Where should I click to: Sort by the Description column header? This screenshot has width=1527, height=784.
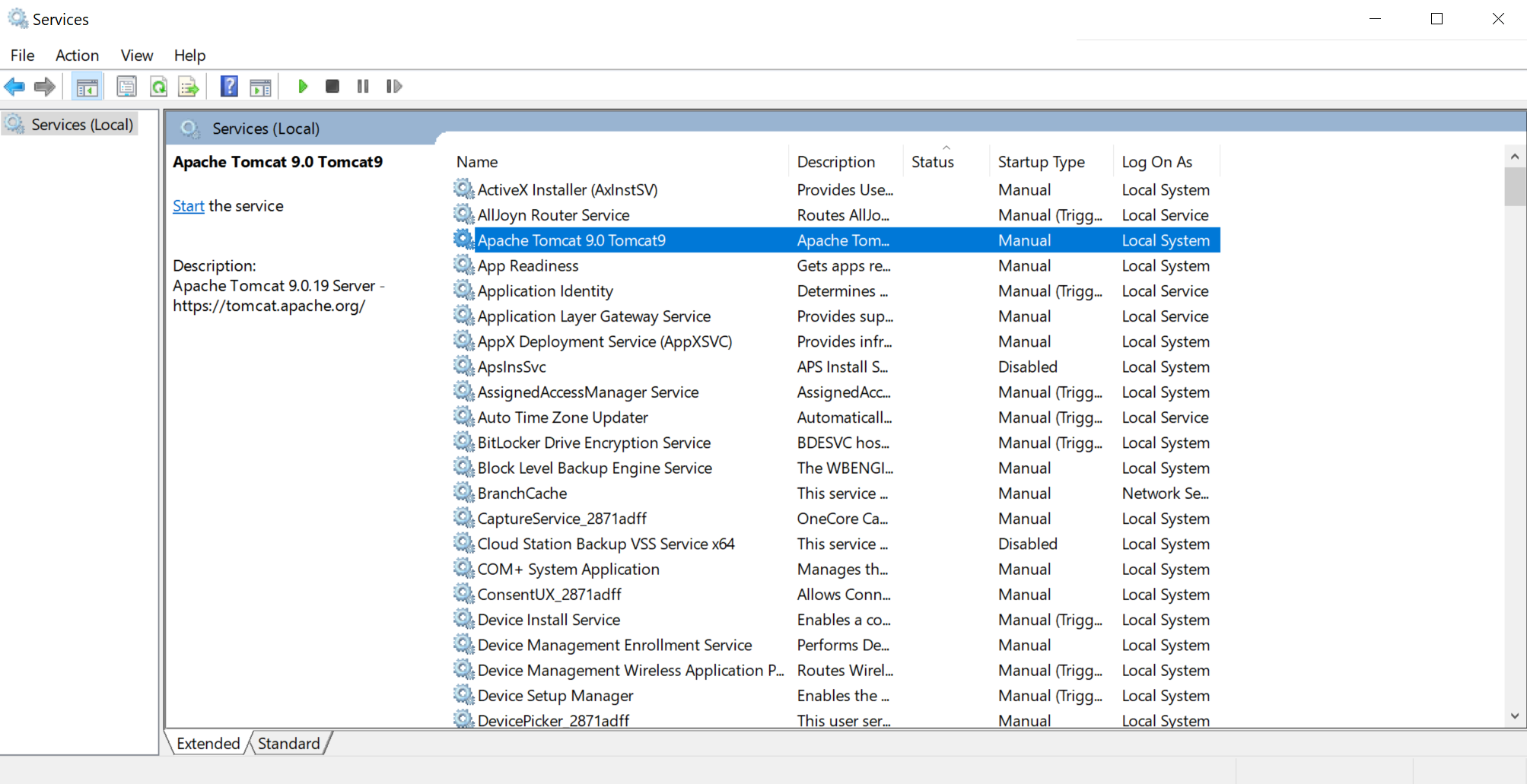click(x=836, y=162)
